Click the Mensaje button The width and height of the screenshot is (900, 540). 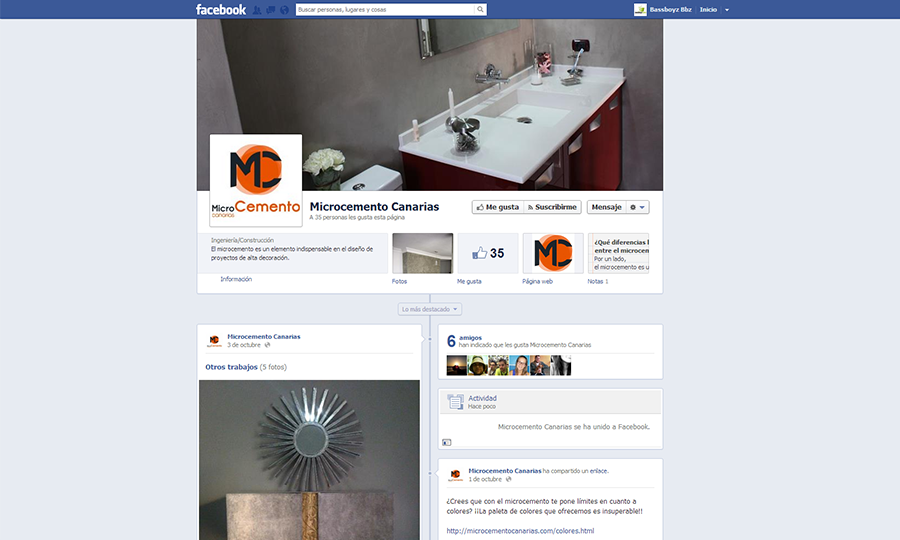pos(607,207)
